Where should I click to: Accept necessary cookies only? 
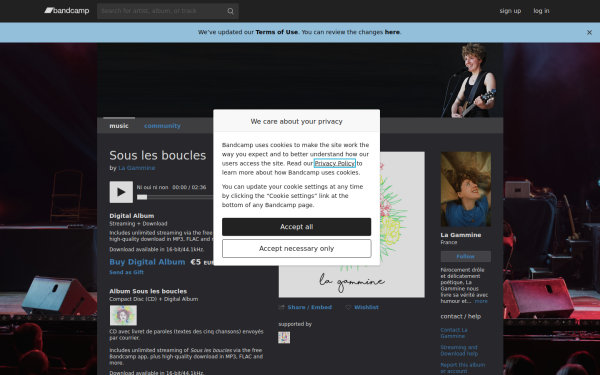point(297,249)
